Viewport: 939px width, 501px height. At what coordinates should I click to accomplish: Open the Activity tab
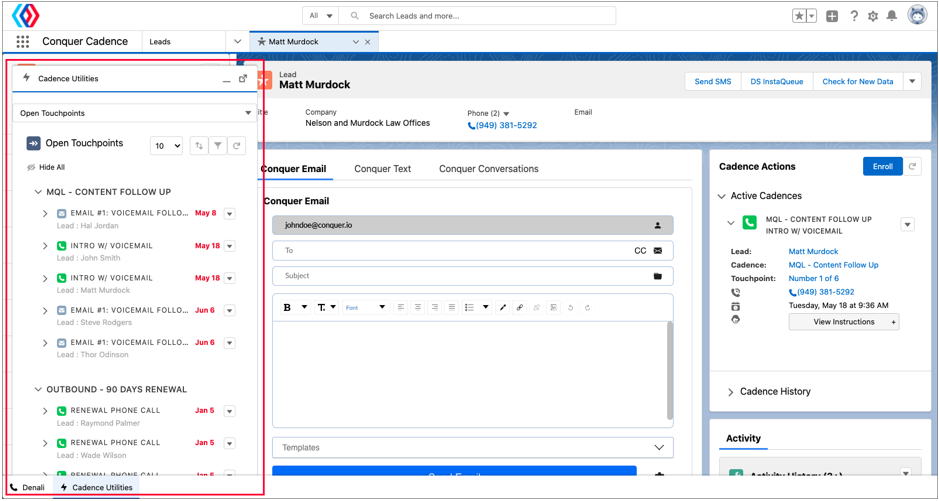click(743, 438)
